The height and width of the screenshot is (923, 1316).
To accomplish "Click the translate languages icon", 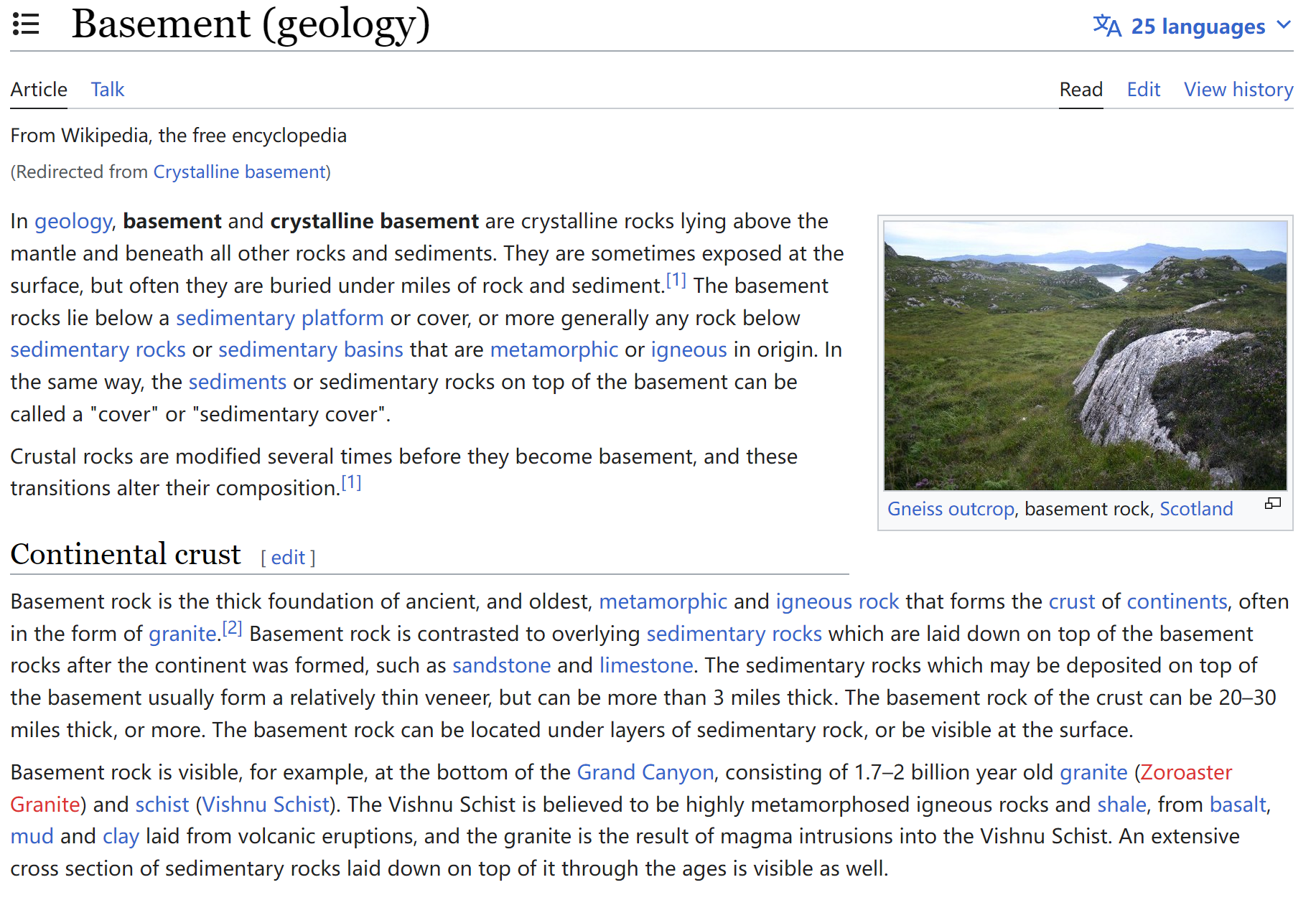I will pos(1106,26).
